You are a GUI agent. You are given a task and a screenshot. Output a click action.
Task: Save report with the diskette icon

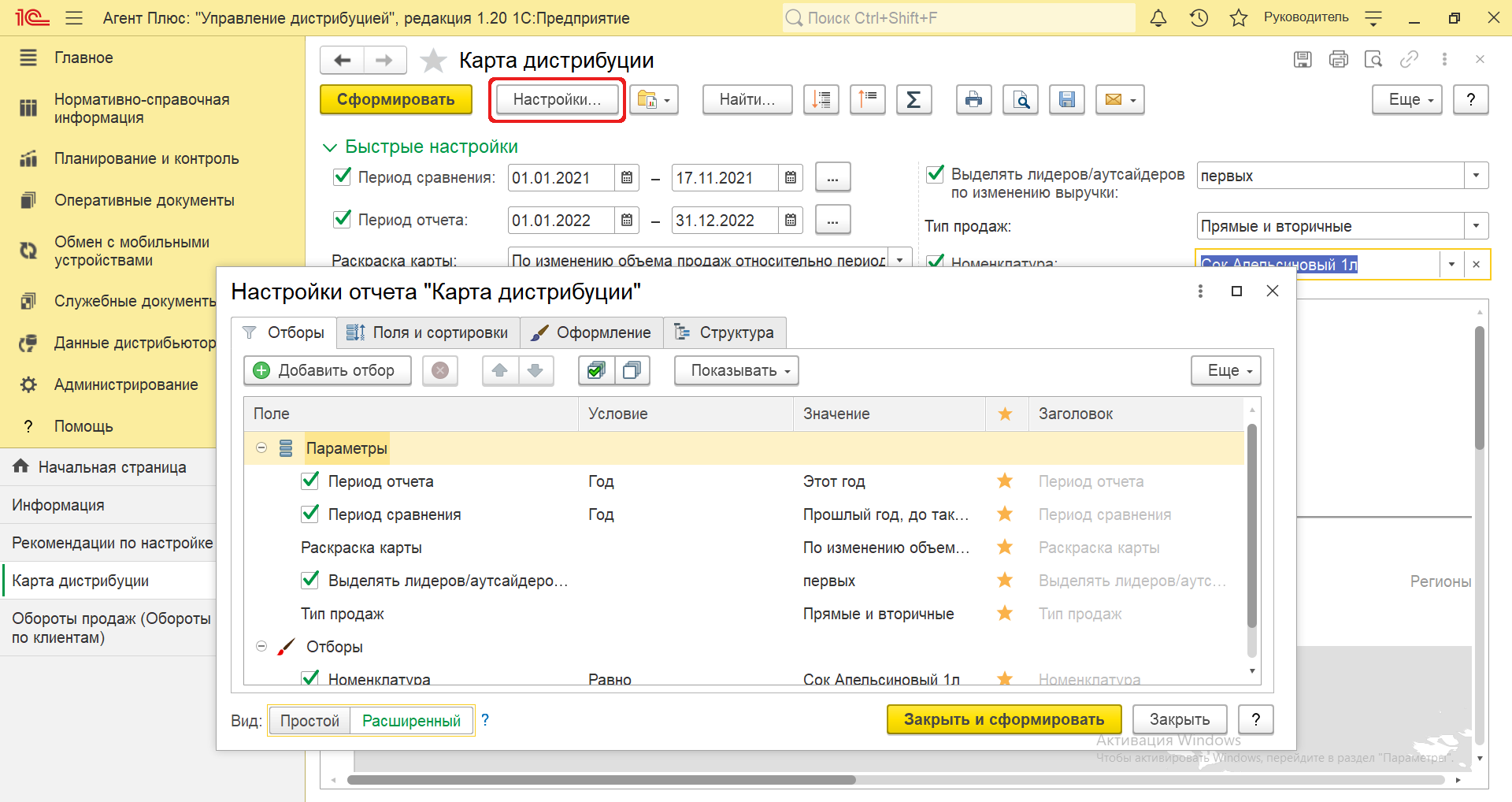(x=1067, y=100)
